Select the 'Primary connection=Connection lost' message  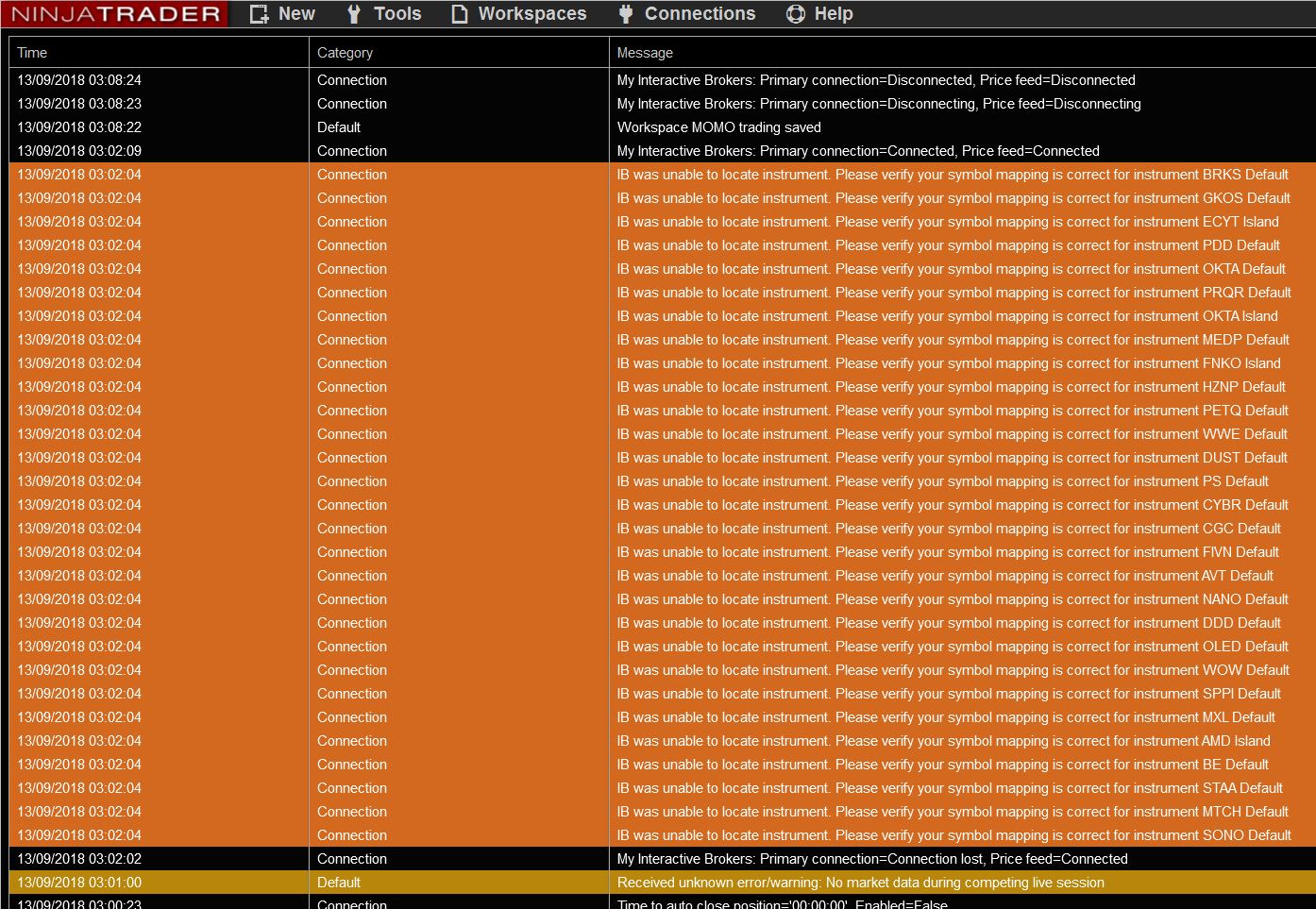click(872, 859)
